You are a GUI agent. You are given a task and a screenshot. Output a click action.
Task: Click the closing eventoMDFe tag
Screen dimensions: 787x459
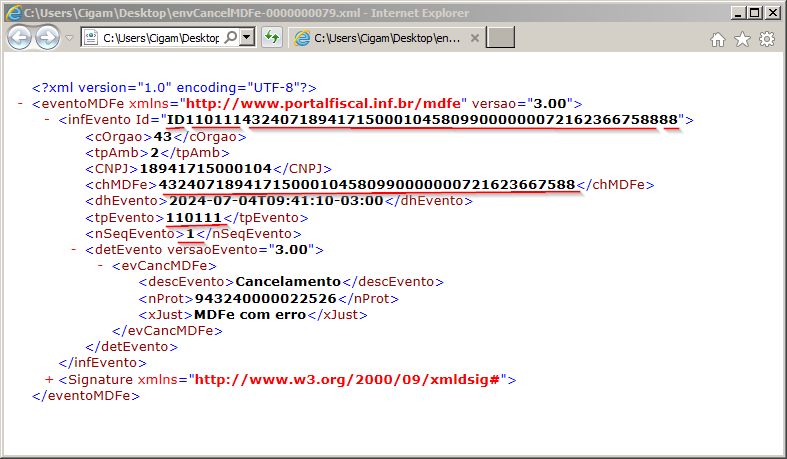point(86,395)
